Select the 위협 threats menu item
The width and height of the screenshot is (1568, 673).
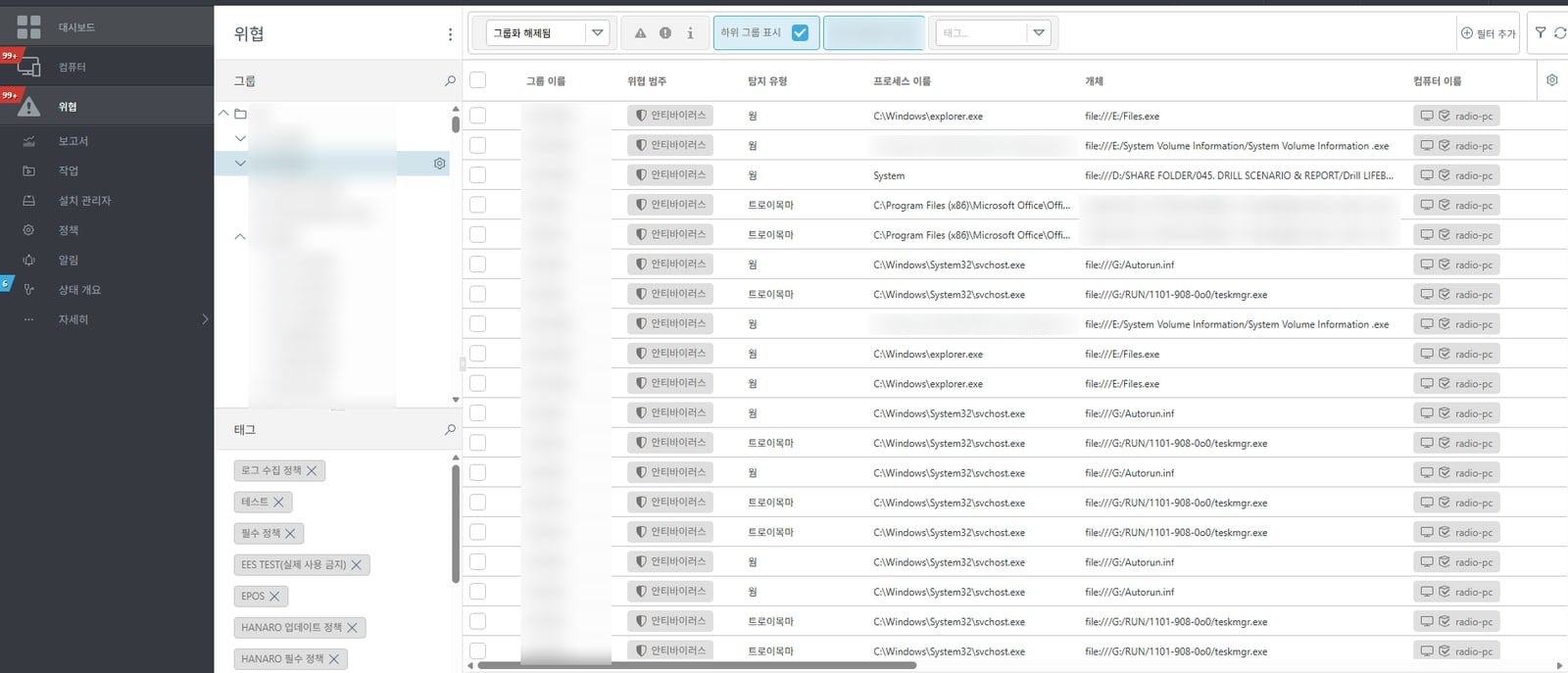pyautogui.click(x=67, y=106)
